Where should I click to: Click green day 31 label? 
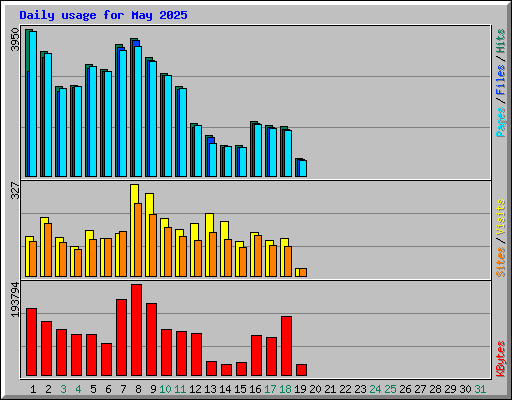click(x=480, y=389)
